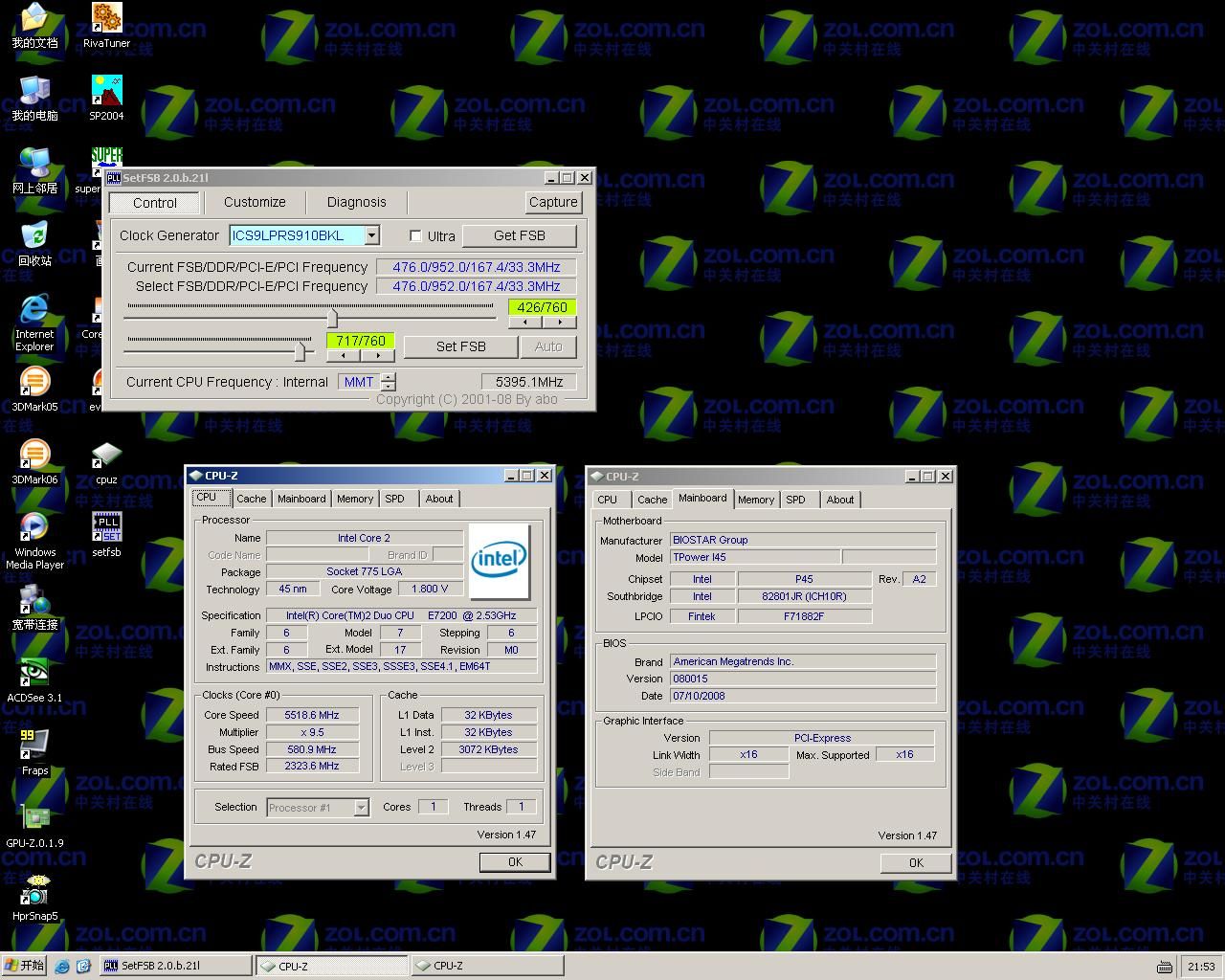Launch the Internet Explorer desktop shortcut
The width and height of the screenshot is (1225, 980).
coord(34,323)
